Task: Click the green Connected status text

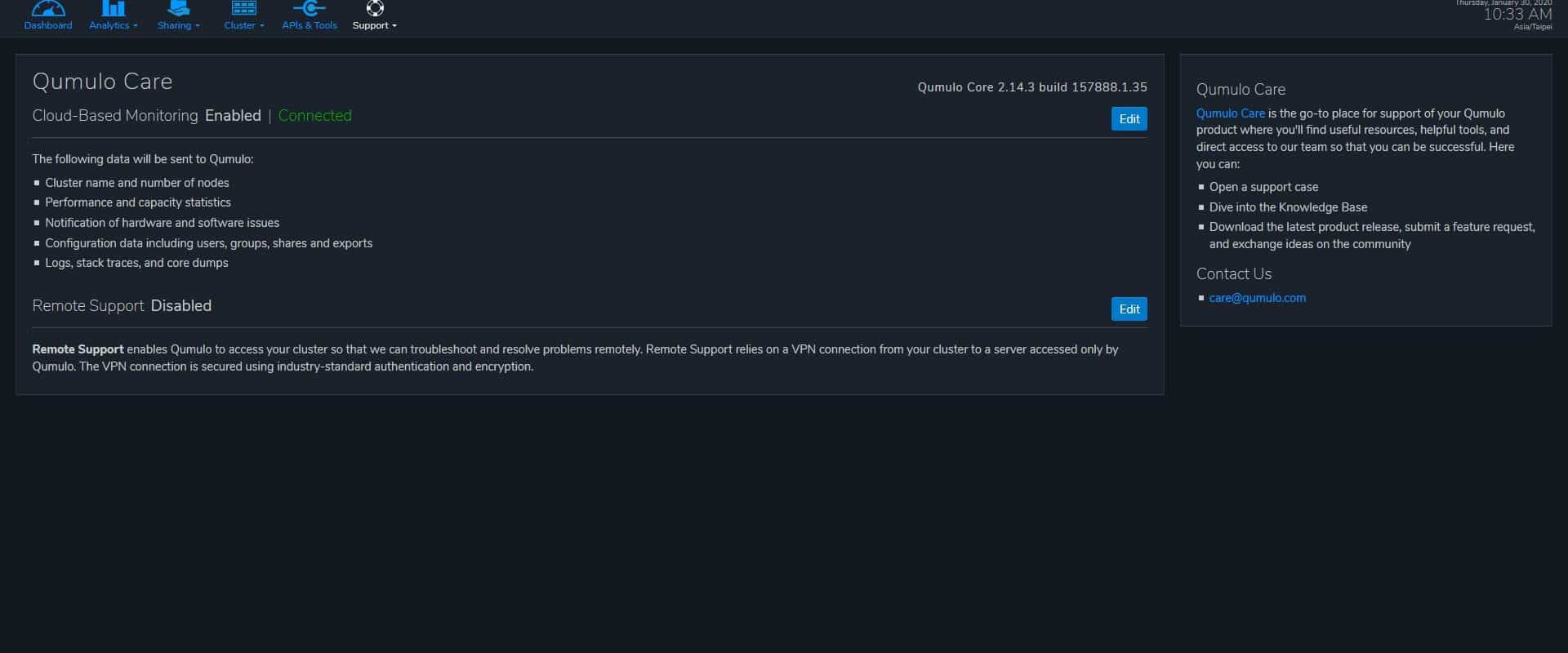Action: (x=315, y=116)
